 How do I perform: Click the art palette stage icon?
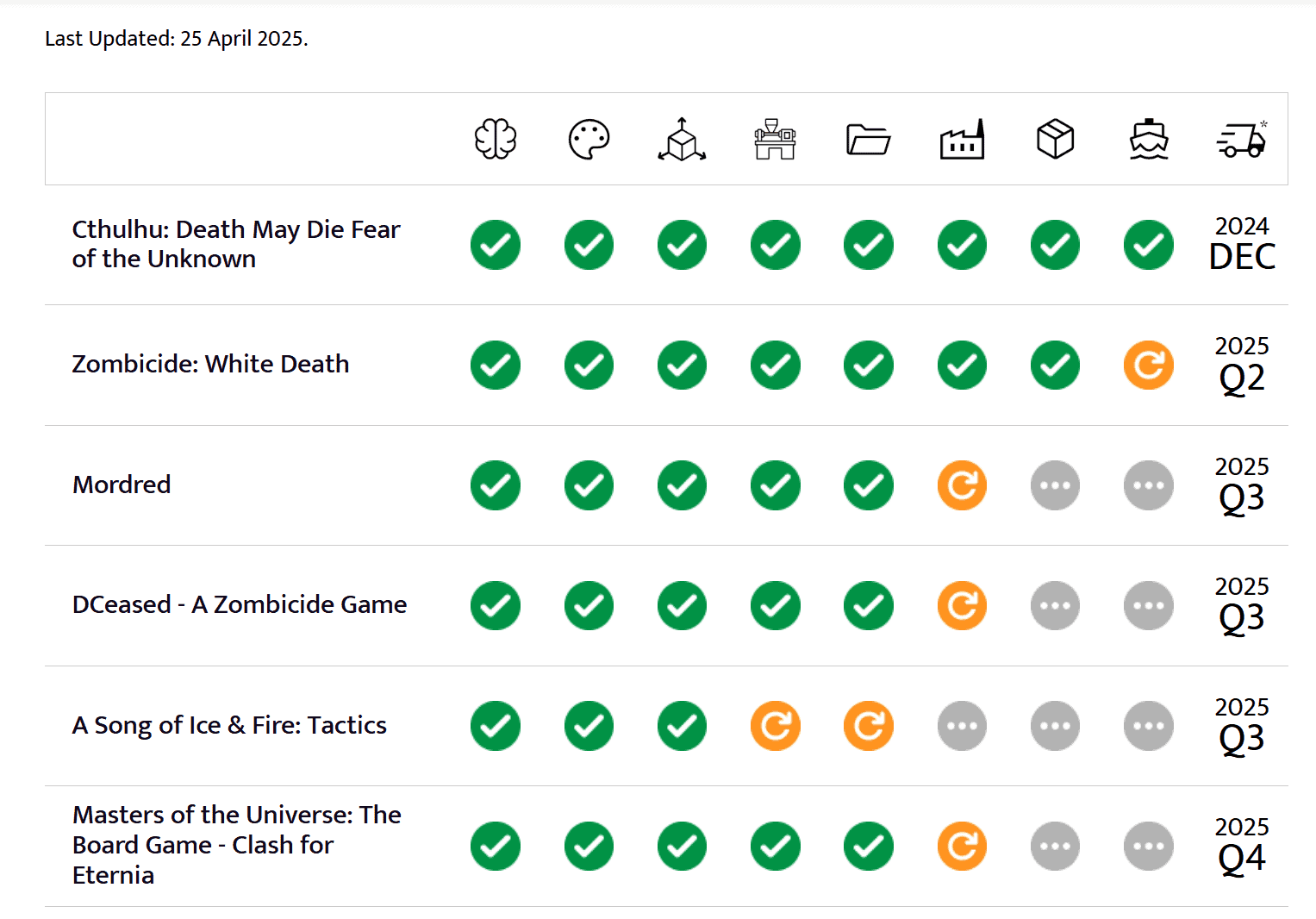pos(589,139)
